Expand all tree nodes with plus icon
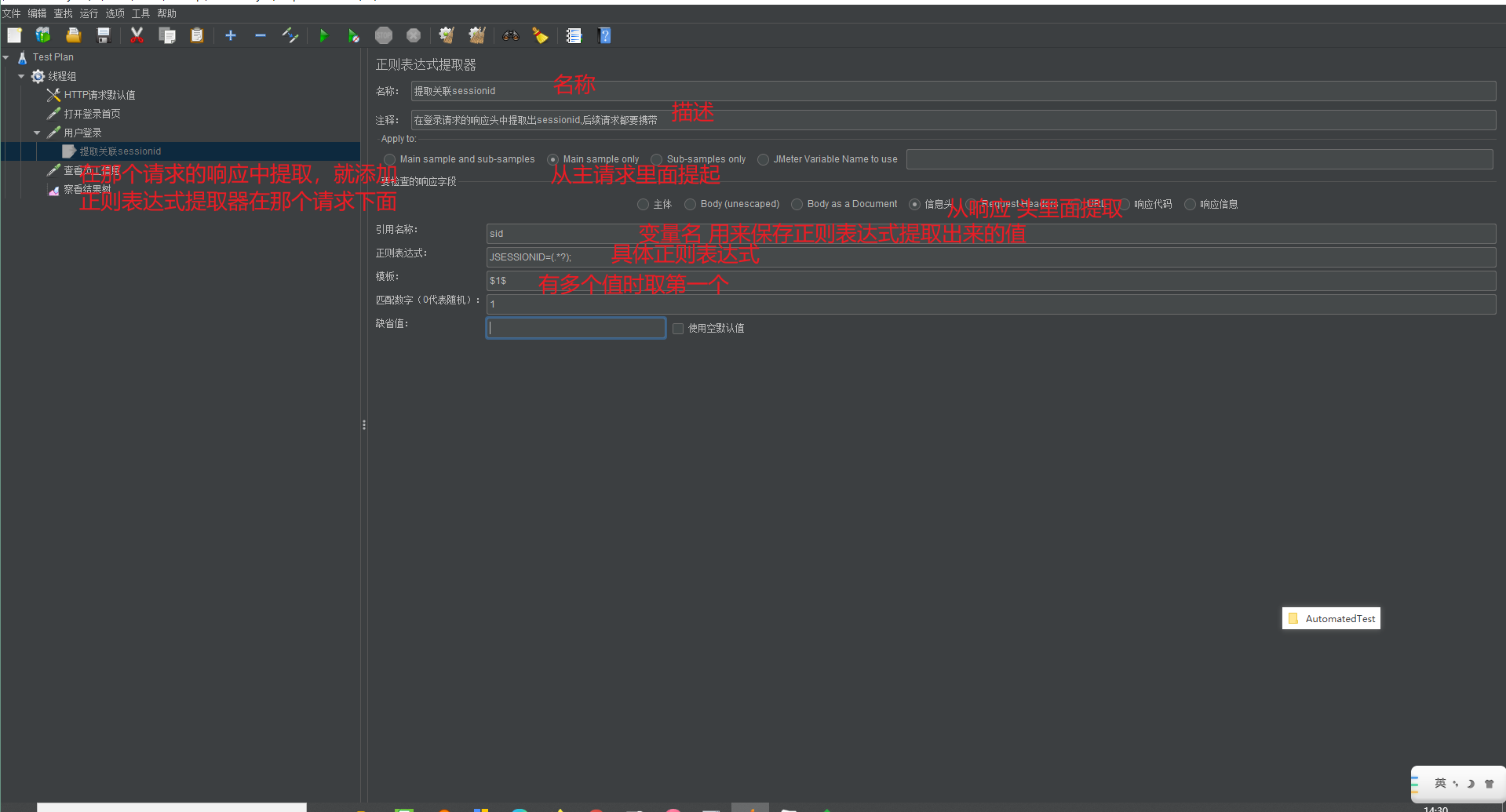The image size is (1506, 812). tap(231, 35)
